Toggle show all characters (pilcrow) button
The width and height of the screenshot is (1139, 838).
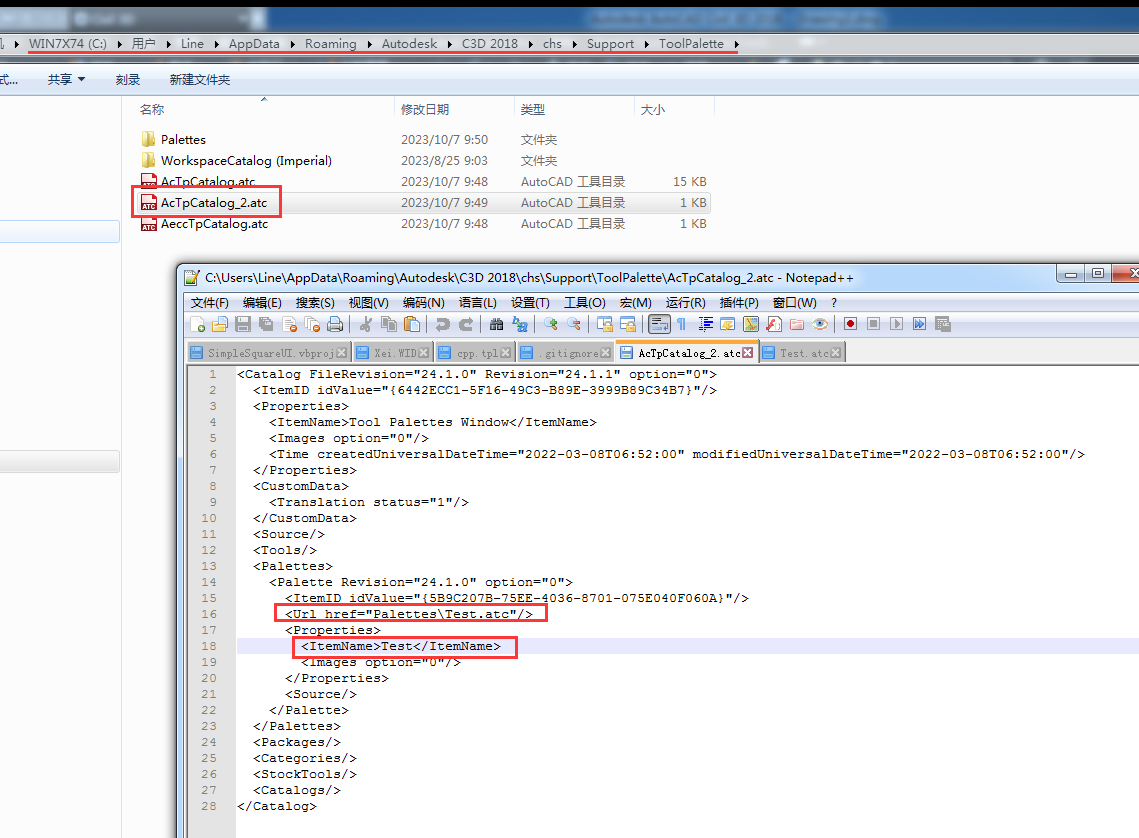(682, 324)
